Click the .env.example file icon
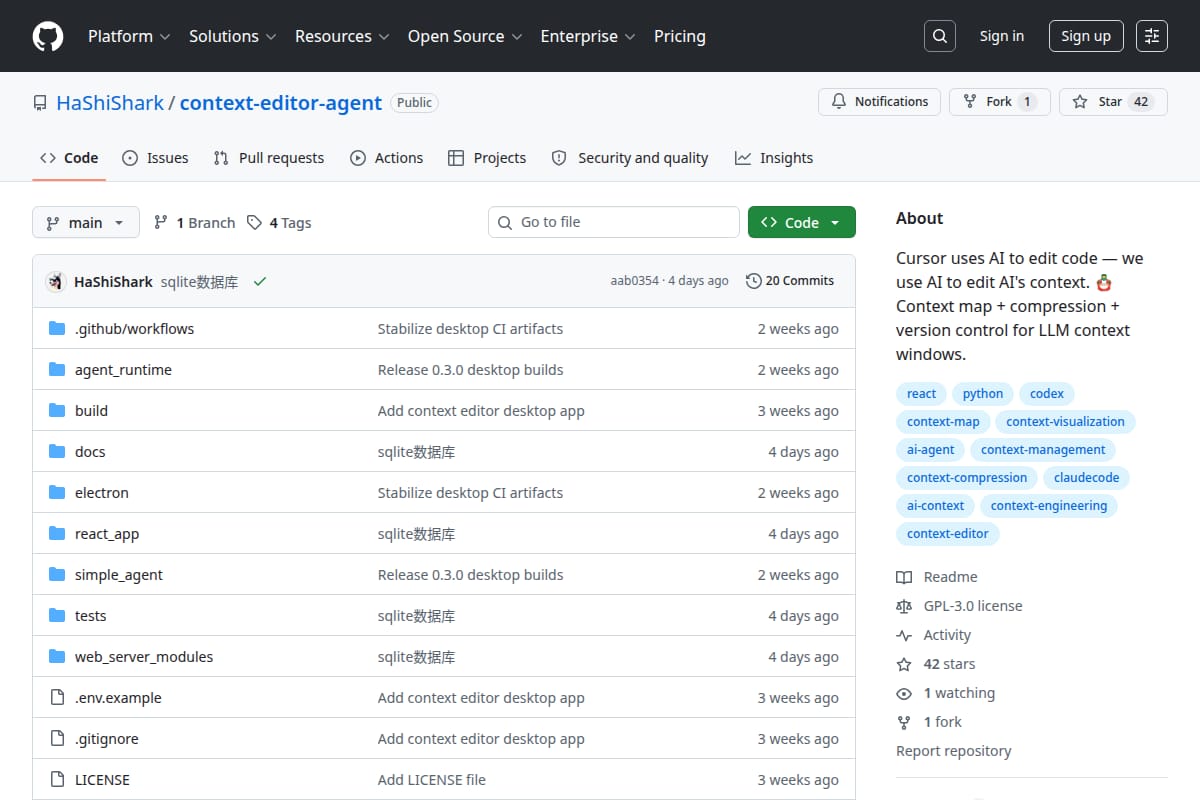 coord(57,698)
